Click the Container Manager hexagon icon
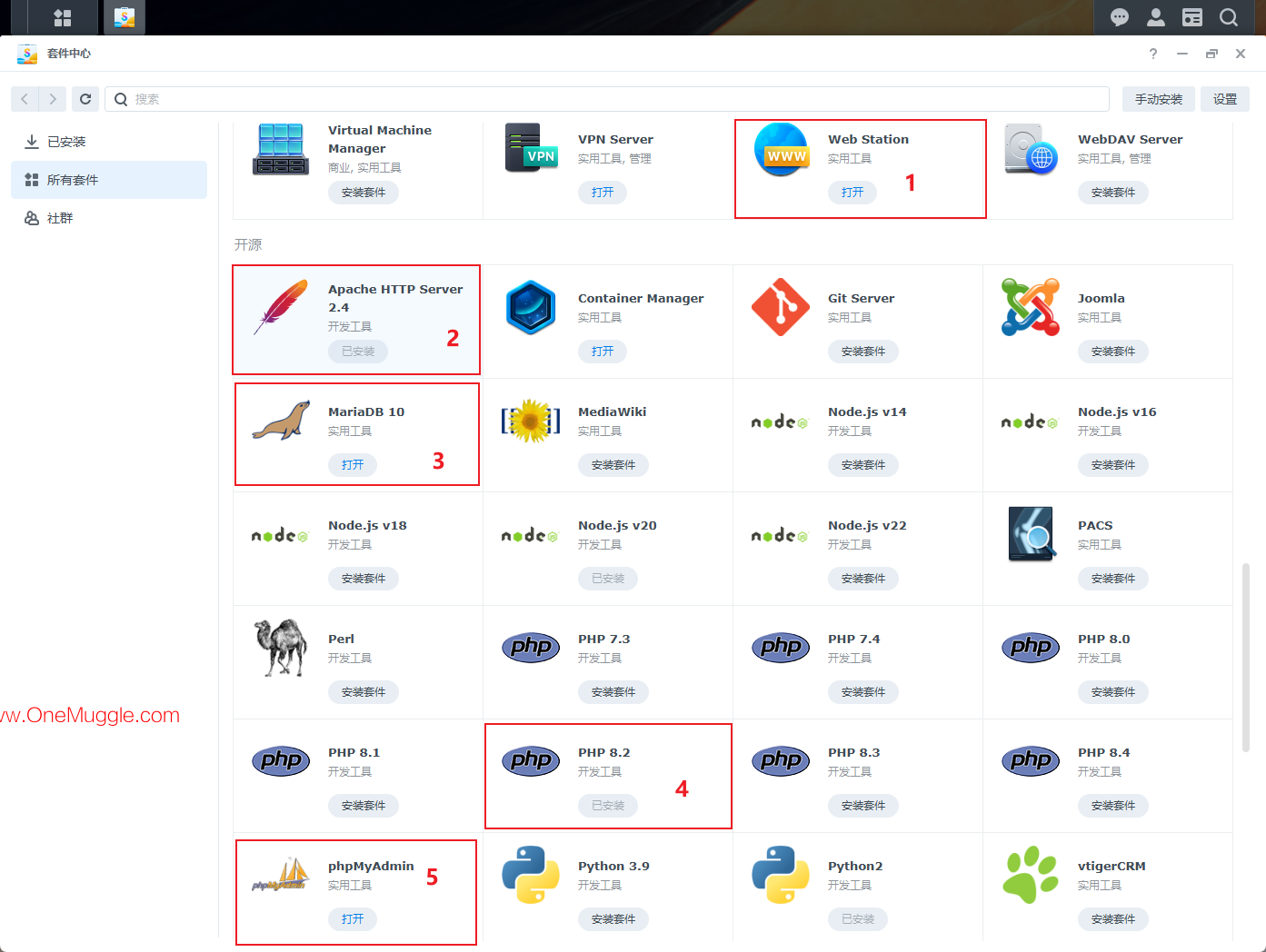The width and height of the screenshot is (1266, 952). [531, 307]
